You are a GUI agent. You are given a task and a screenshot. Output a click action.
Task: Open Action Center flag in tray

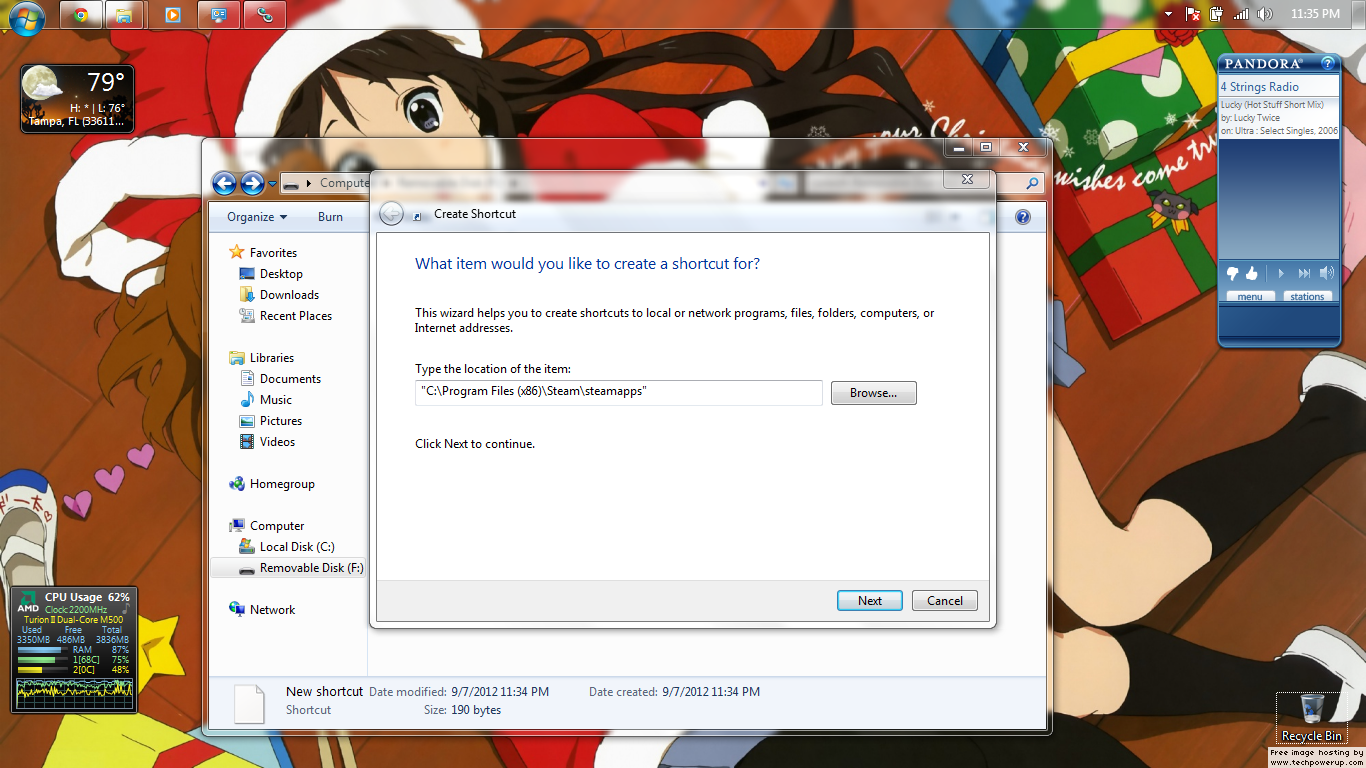pos(1192,14)
